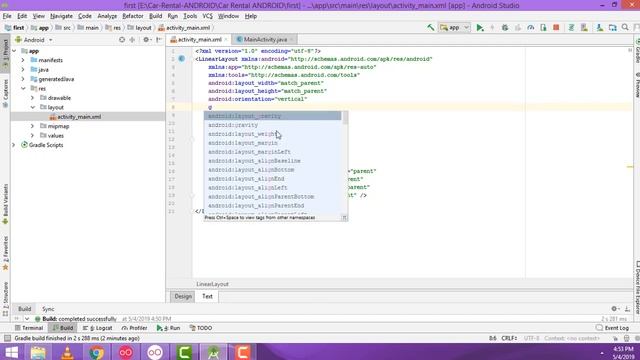This screenshot has width=640, height=360.
Task: Collapse the res folder
Action: [23, 89]
